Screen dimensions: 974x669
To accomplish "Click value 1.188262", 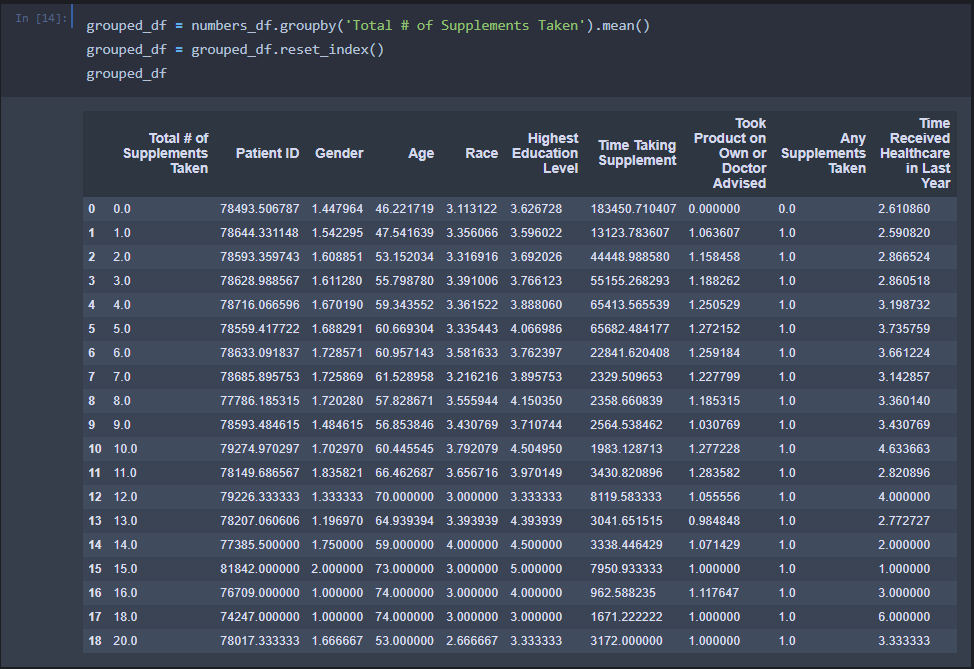I will pyautogui.click(x=714, y=281).
